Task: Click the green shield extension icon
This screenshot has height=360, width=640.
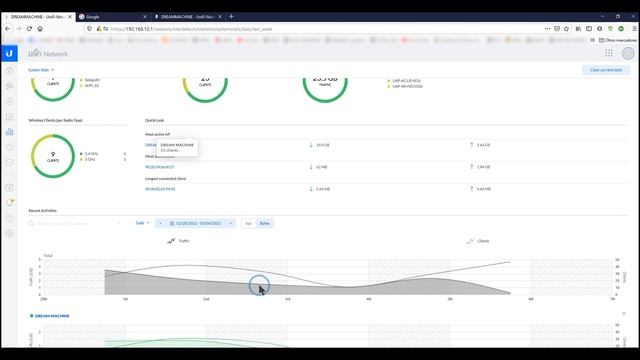Action: click(610, 29)
